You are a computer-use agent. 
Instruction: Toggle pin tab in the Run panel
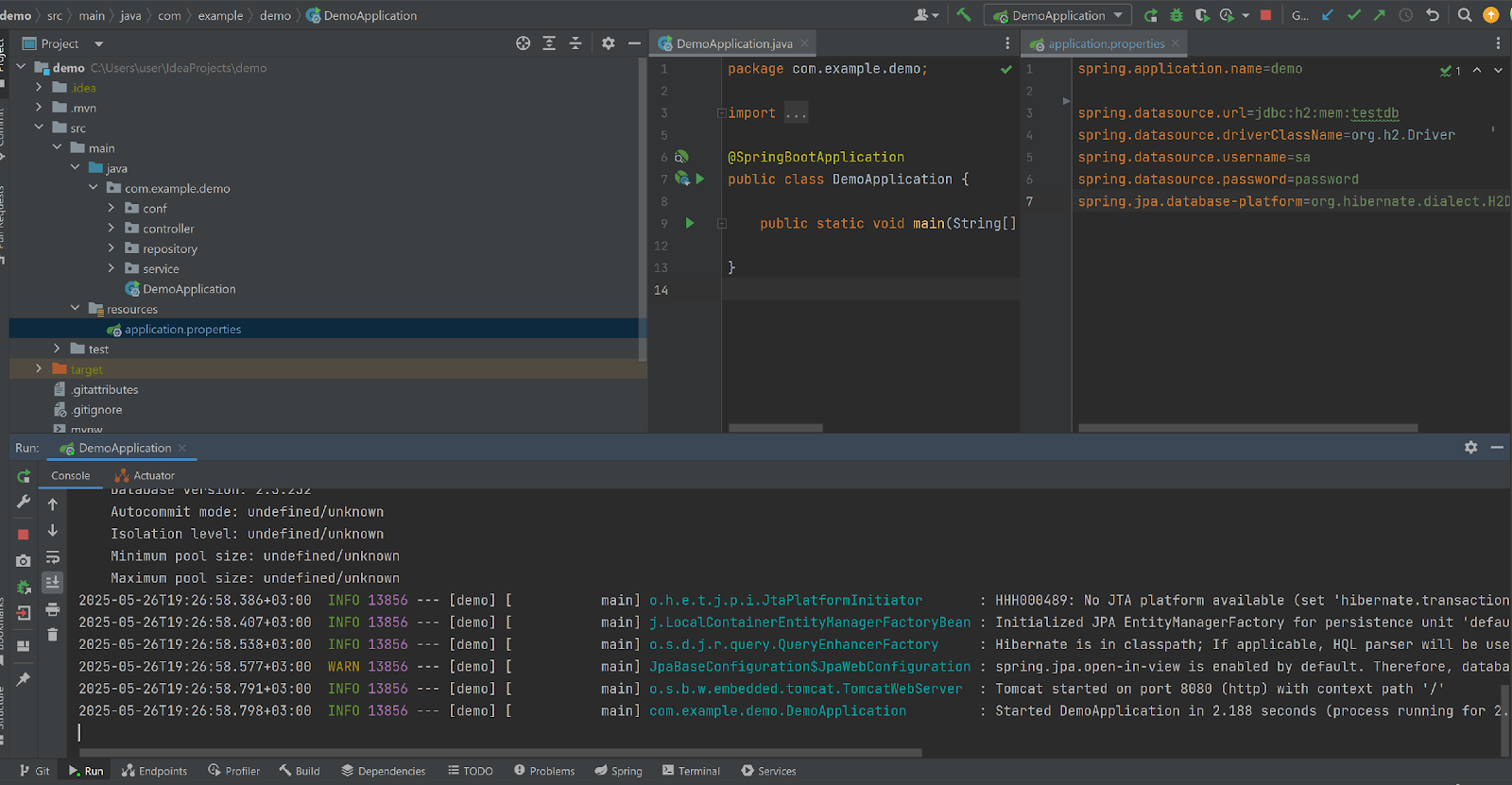[24, 679]
